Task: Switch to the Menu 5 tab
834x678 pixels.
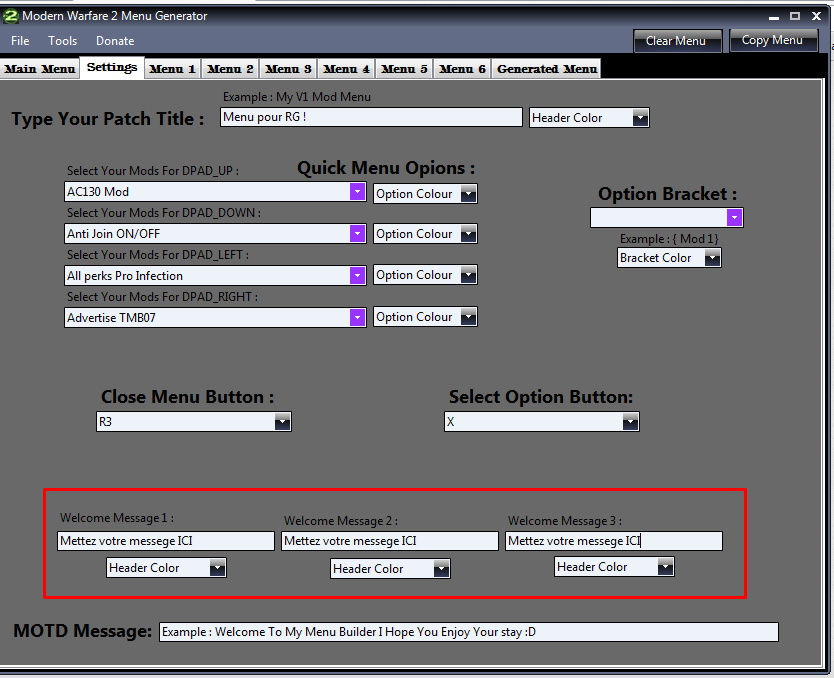Action: (404, 69)
